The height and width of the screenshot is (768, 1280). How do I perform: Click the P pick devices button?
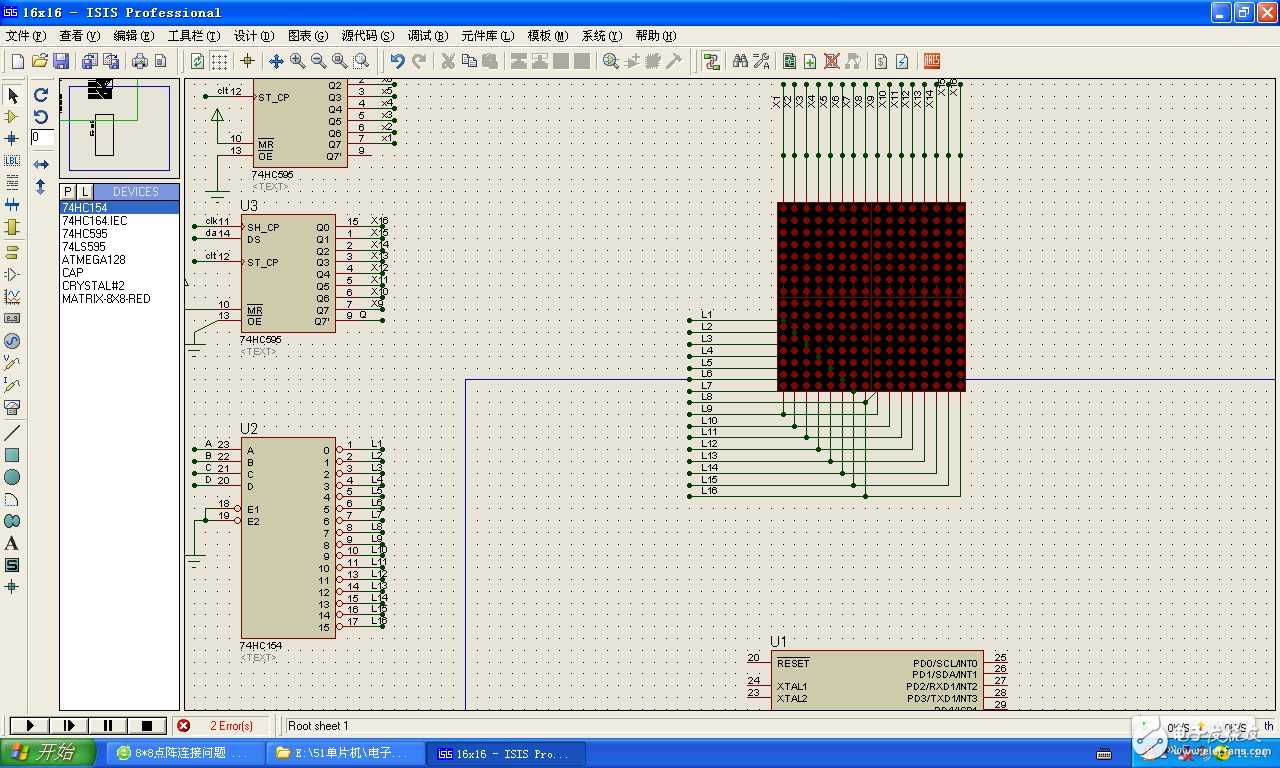pyautogui.click(x=68, y=191)
